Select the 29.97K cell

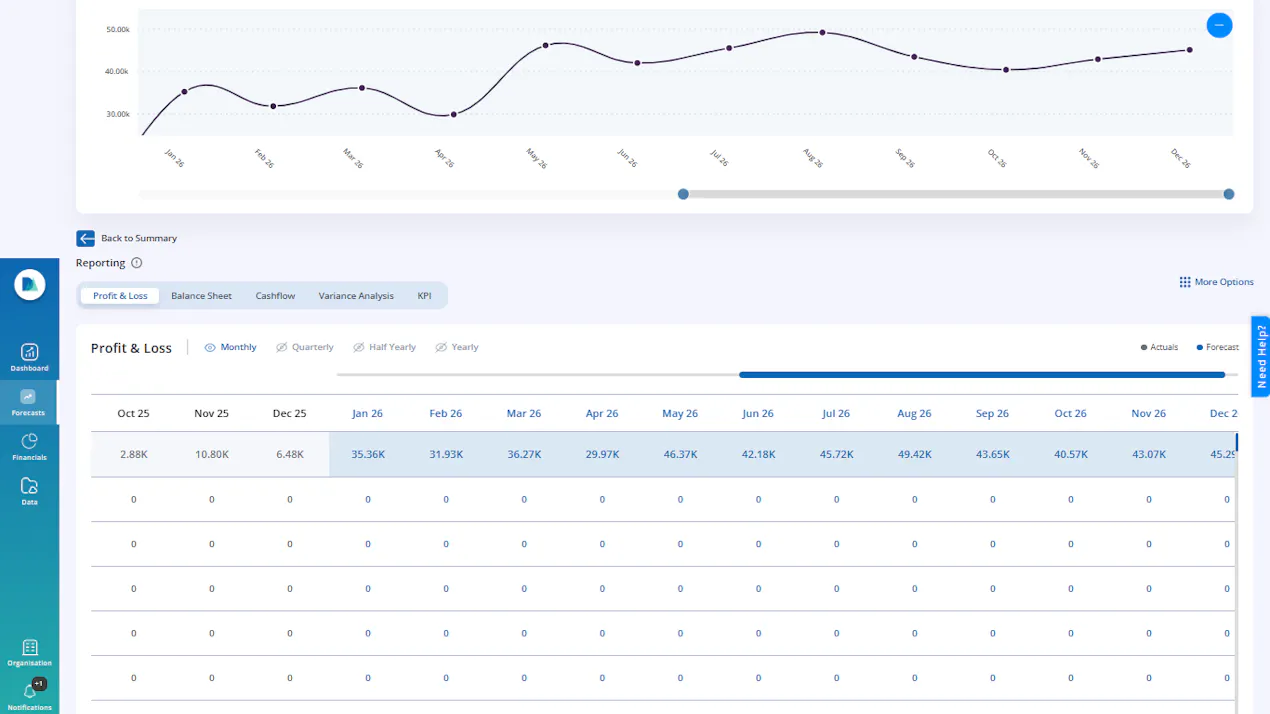(x=602, y=454)
